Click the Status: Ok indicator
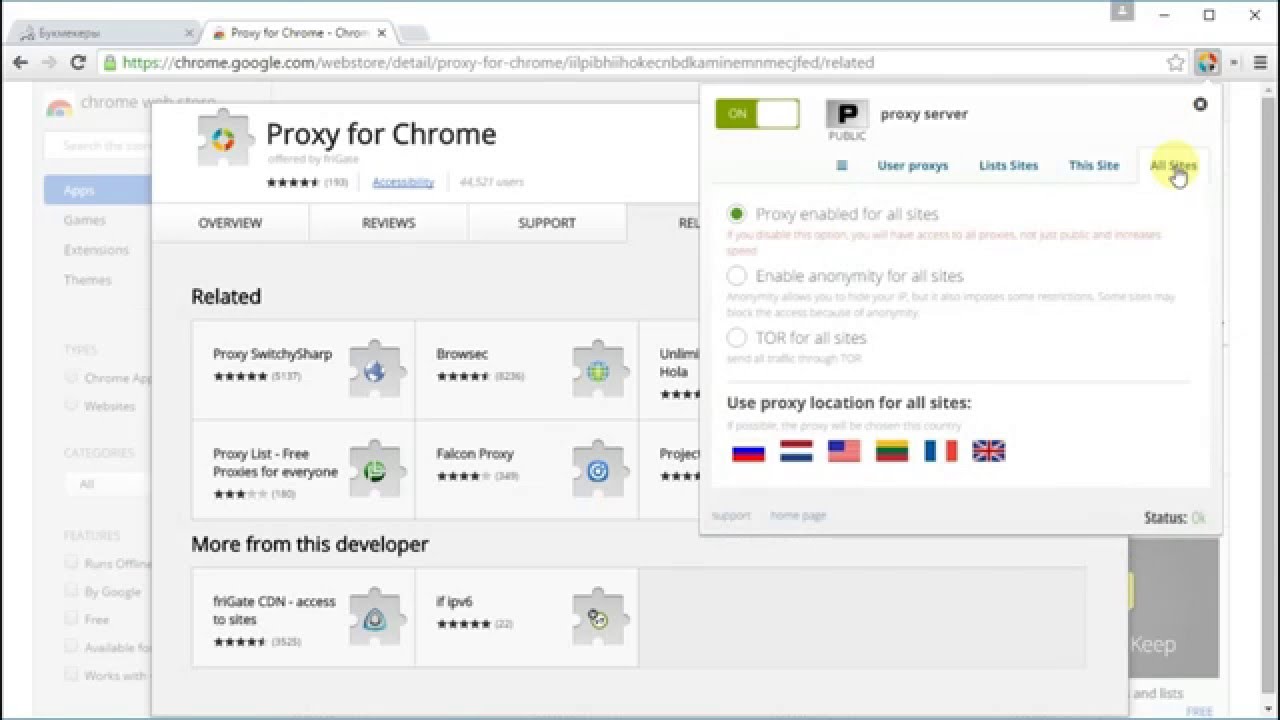The image size is (1280, 720). pos(1175,518)
